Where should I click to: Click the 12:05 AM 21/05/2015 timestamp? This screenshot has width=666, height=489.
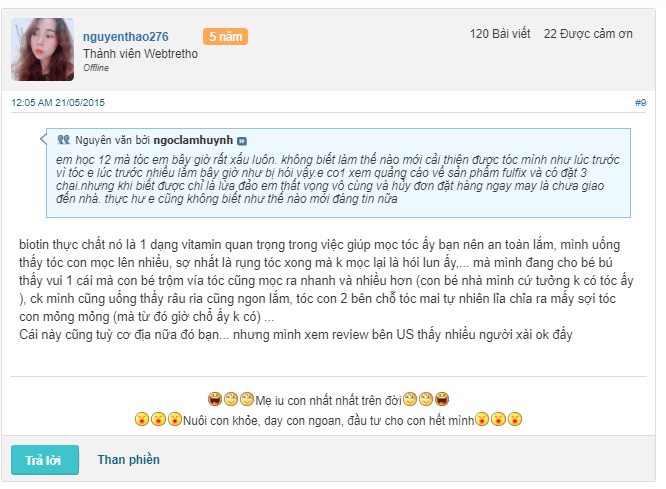[x=58, y=102]
